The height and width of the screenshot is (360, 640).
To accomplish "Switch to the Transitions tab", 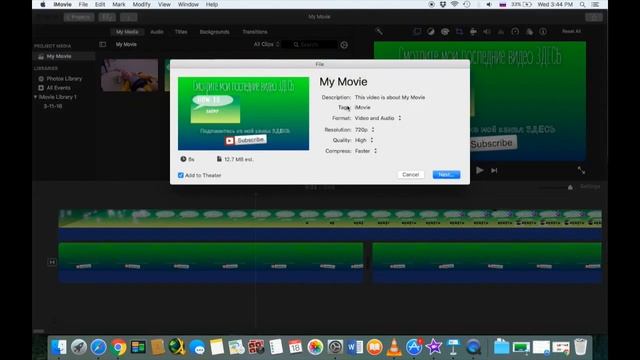I will (x=255, y=32).
